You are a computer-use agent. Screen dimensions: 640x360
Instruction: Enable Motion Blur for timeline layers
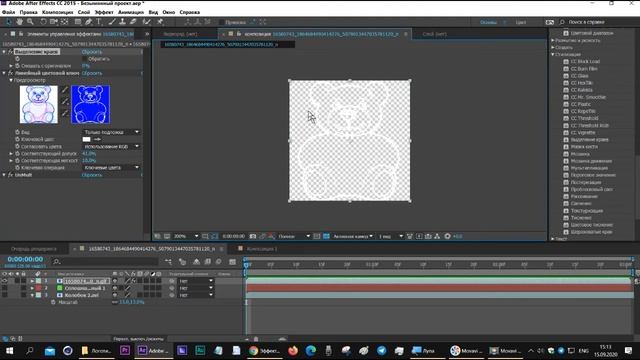tap(218, 262)
